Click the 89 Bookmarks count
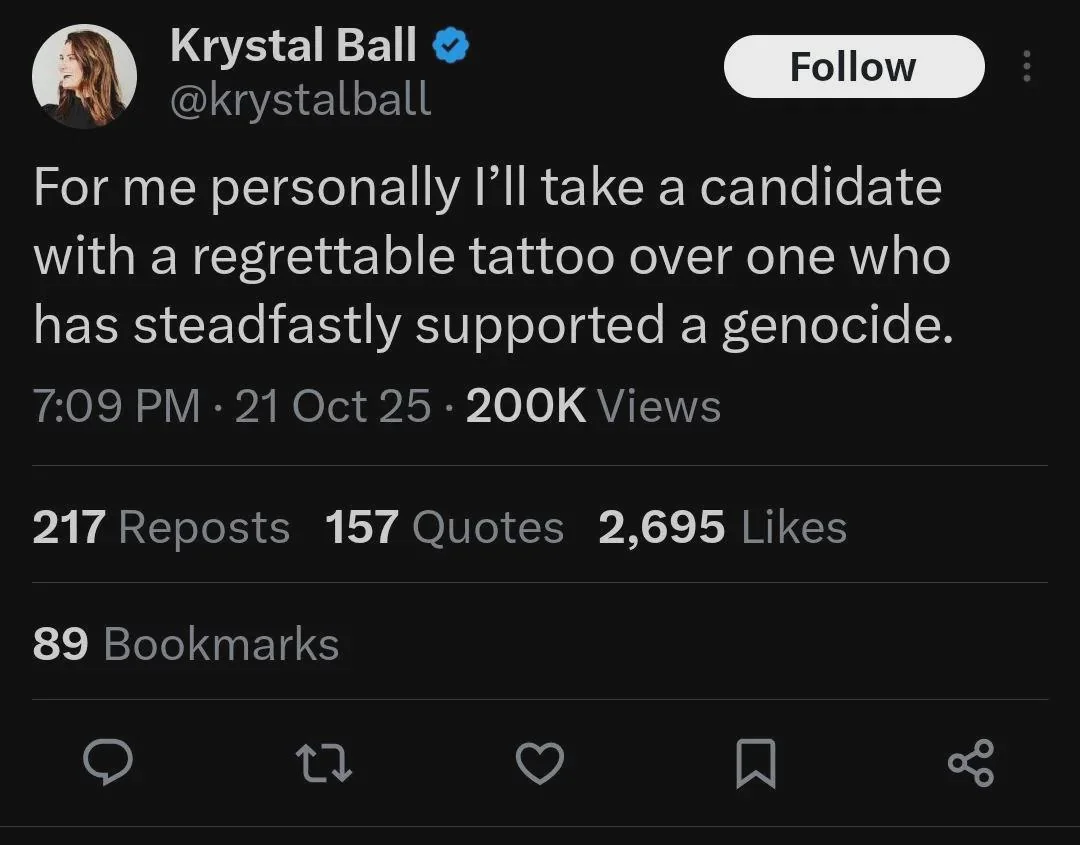Viewport: 1080px width, 845px height. (186, 644)
